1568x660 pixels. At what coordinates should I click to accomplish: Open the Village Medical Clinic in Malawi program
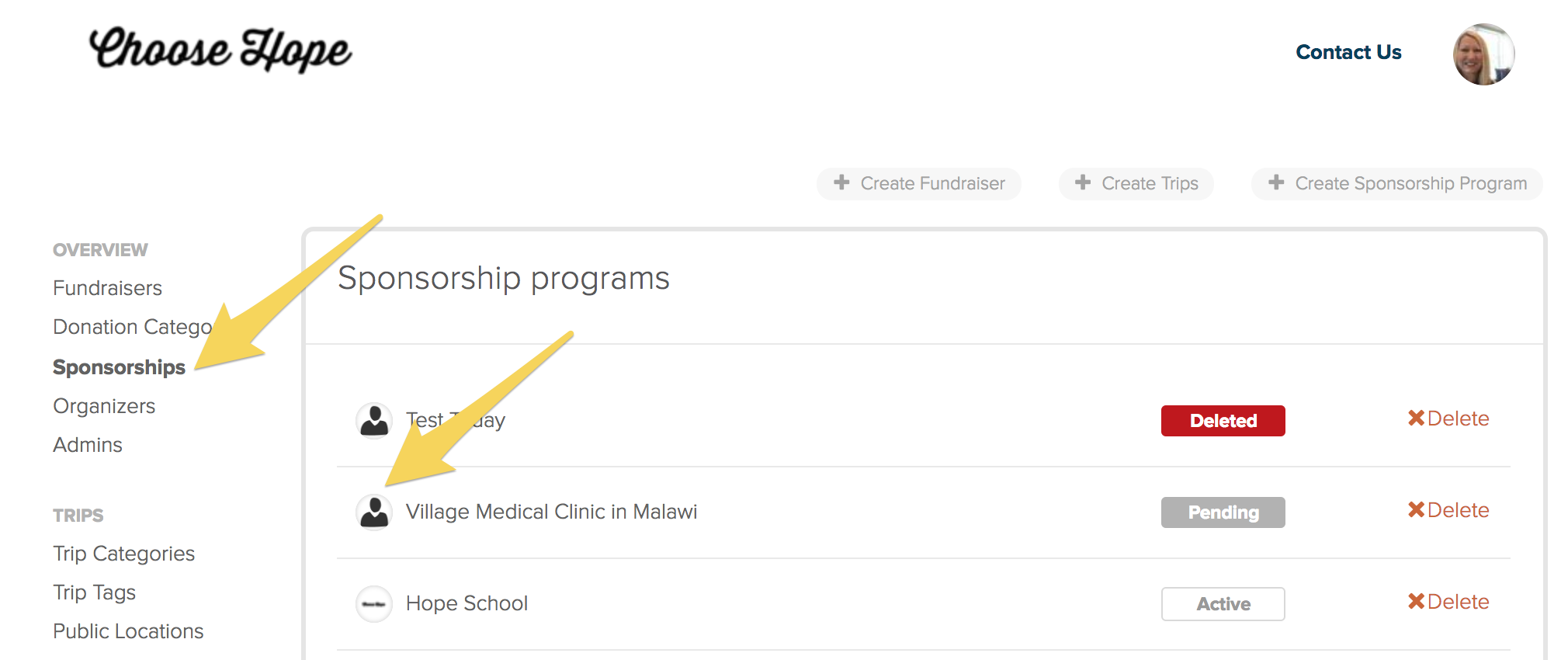pos(551,512)
